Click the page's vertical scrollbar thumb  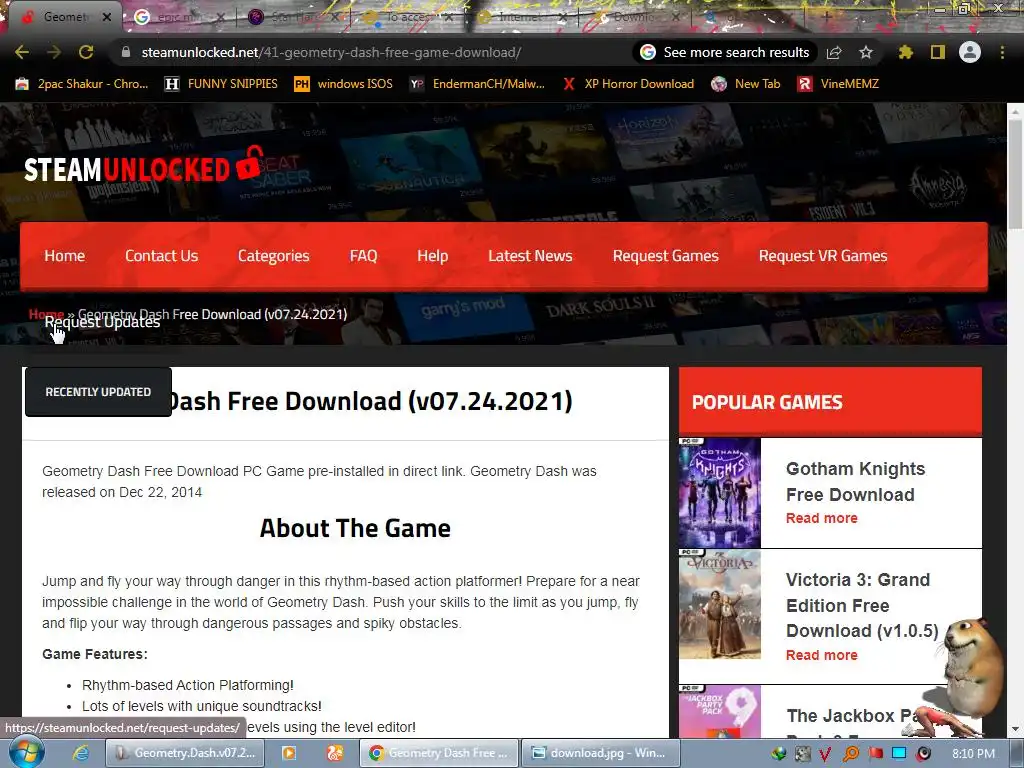tap(1015, 173)
